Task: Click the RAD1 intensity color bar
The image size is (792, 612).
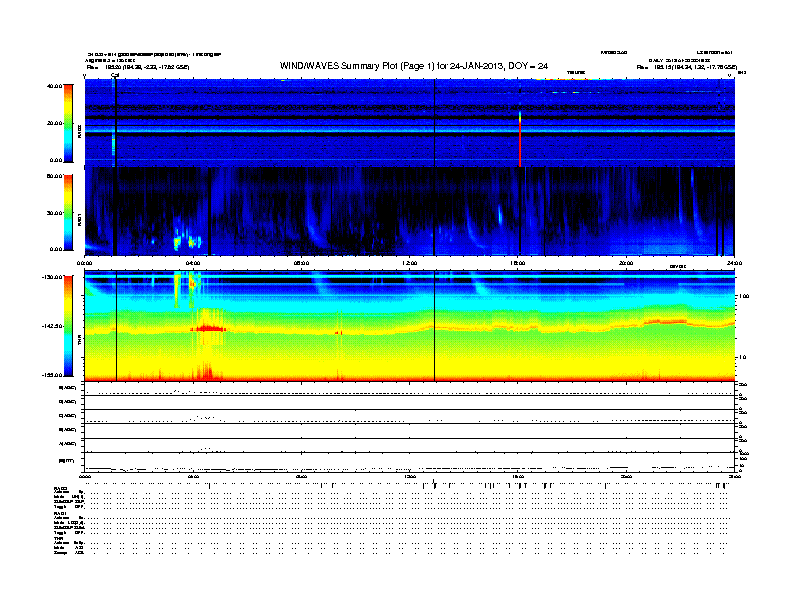Action: click(68, 212)
